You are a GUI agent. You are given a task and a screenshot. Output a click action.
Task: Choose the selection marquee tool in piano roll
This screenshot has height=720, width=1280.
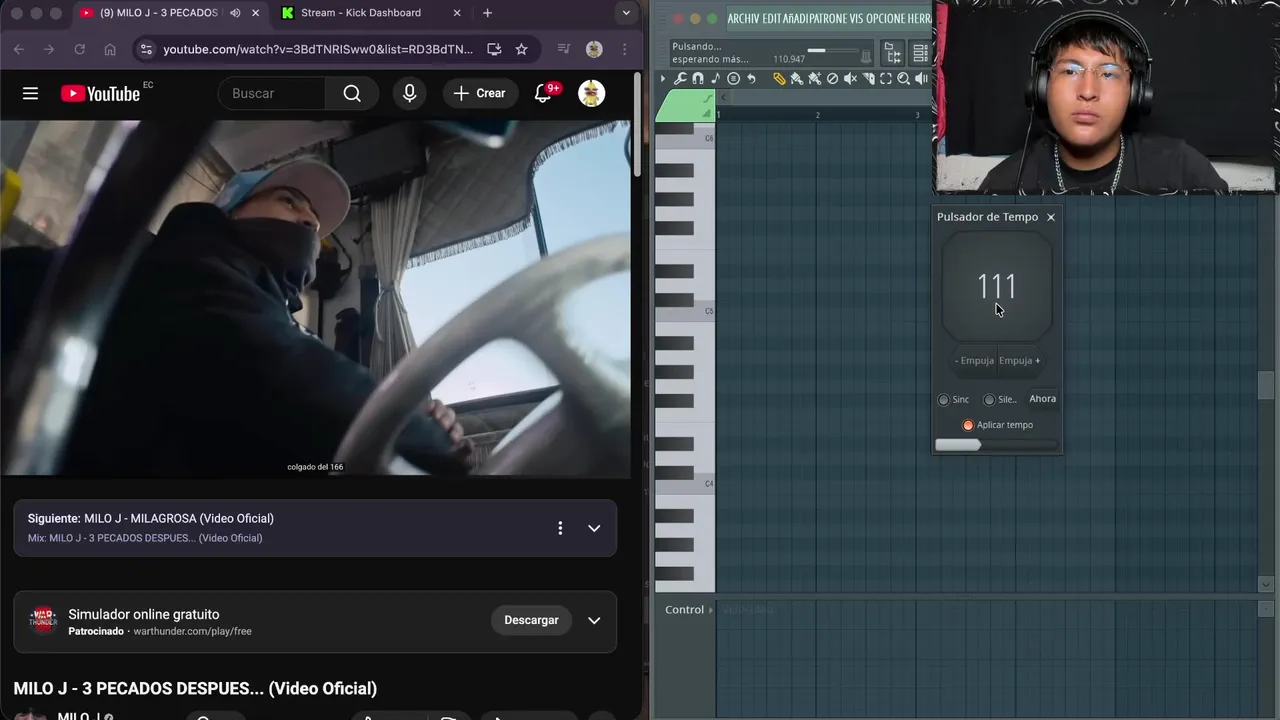tap(886, 79)
